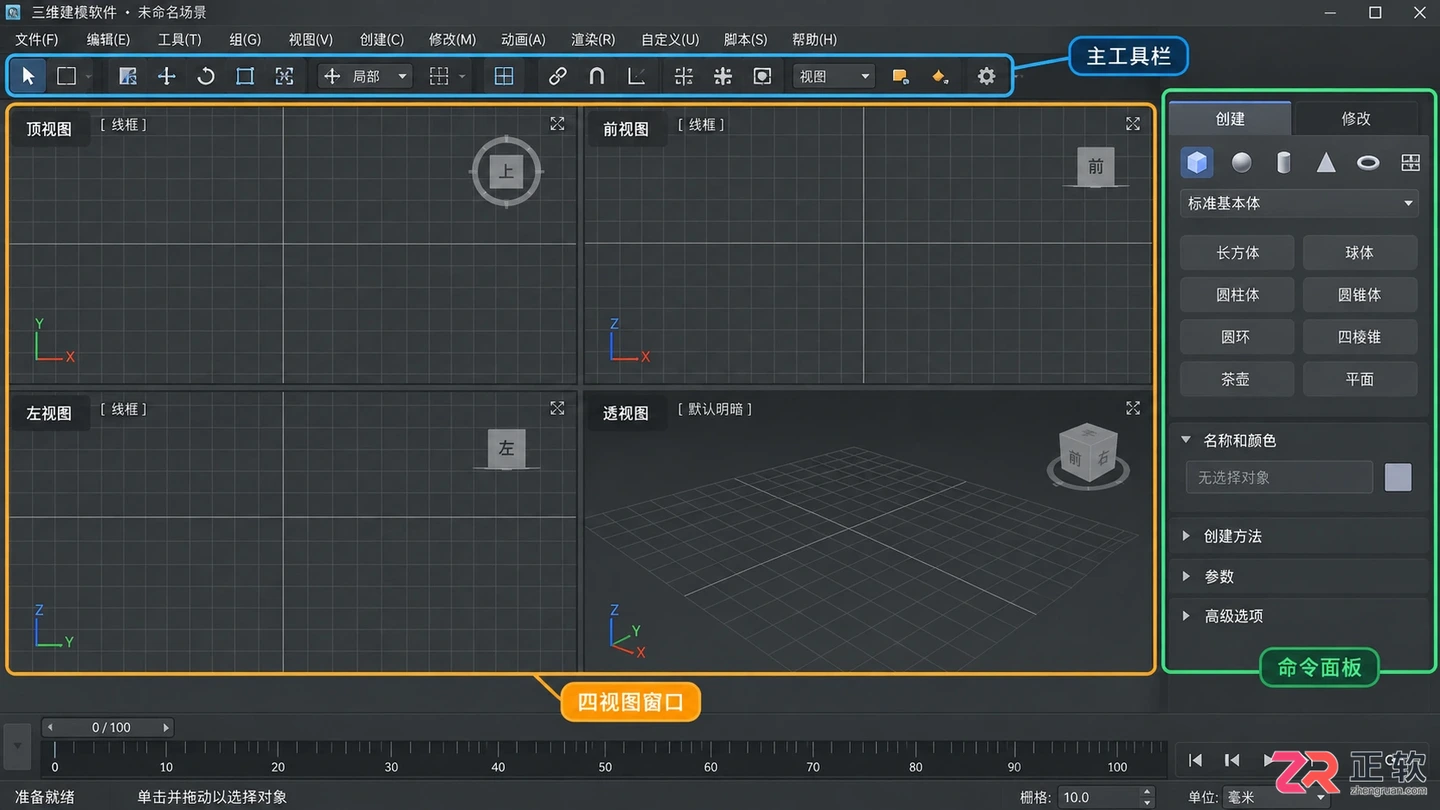Click the 长方体 button
This screenshot has height=810, width=1440.
(x=1237, y=253)
